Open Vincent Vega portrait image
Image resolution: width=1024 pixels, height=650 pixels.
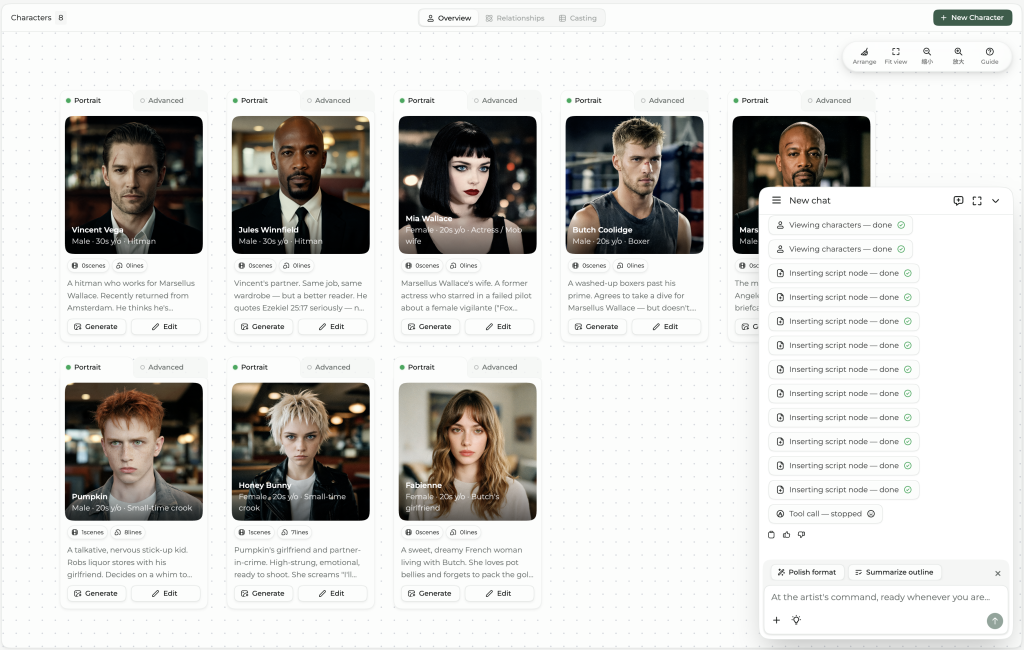(x=134, y=185)
